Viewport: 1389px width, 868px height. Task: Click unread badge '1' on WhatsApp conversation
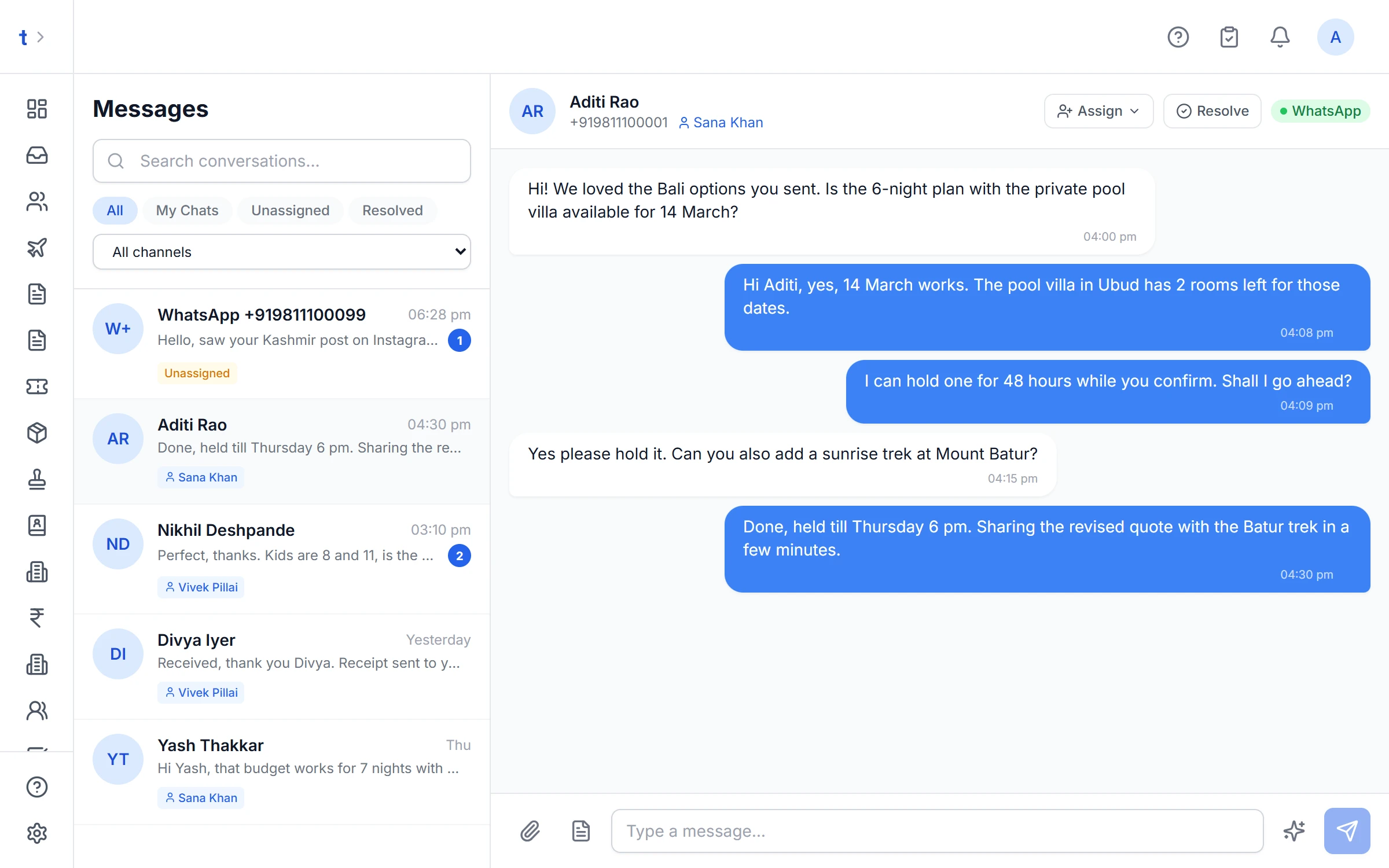[x=460, y=340]
